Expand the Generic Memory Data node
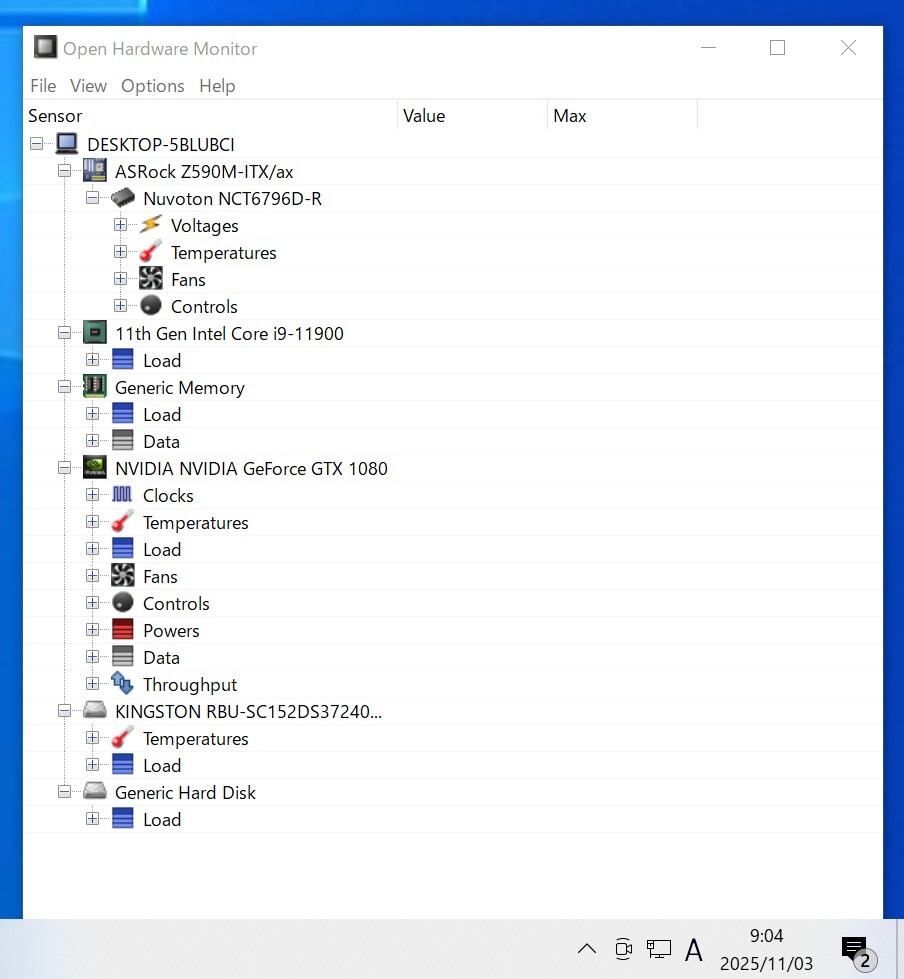 point(93,442)
